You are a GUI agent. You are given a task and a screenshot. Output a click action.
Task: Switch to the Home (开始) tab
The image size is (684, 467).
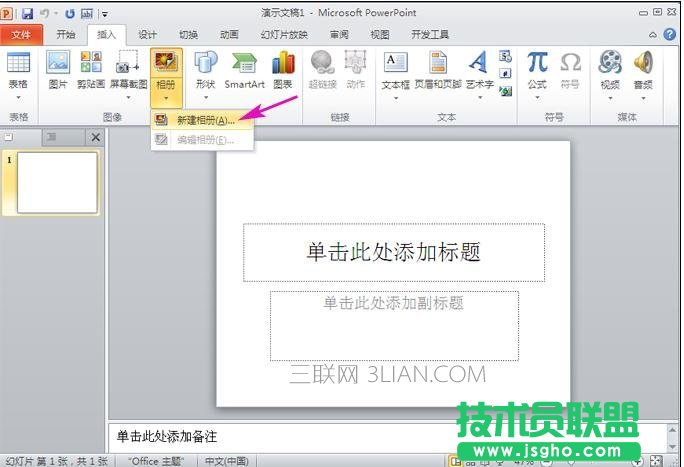(65, 34)
